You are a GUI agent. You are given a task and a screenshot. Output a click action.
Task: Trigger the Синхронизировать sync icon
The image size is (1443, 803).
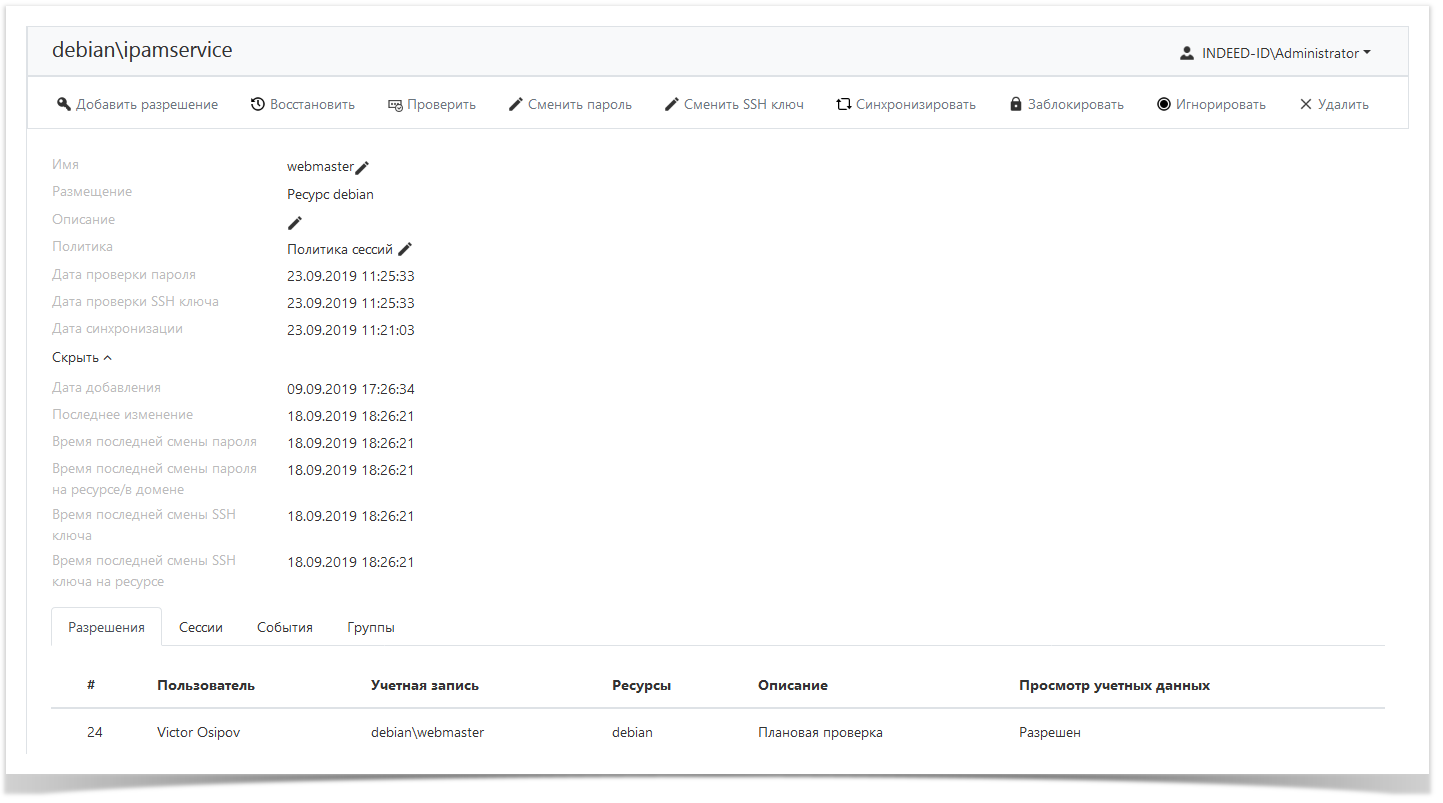(x=843, y=103)
